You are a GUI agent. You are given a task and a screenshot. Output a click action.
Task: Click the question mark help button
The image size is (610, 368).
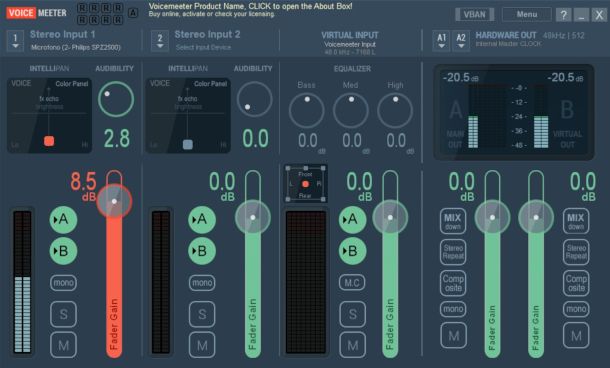coord(563,15)
